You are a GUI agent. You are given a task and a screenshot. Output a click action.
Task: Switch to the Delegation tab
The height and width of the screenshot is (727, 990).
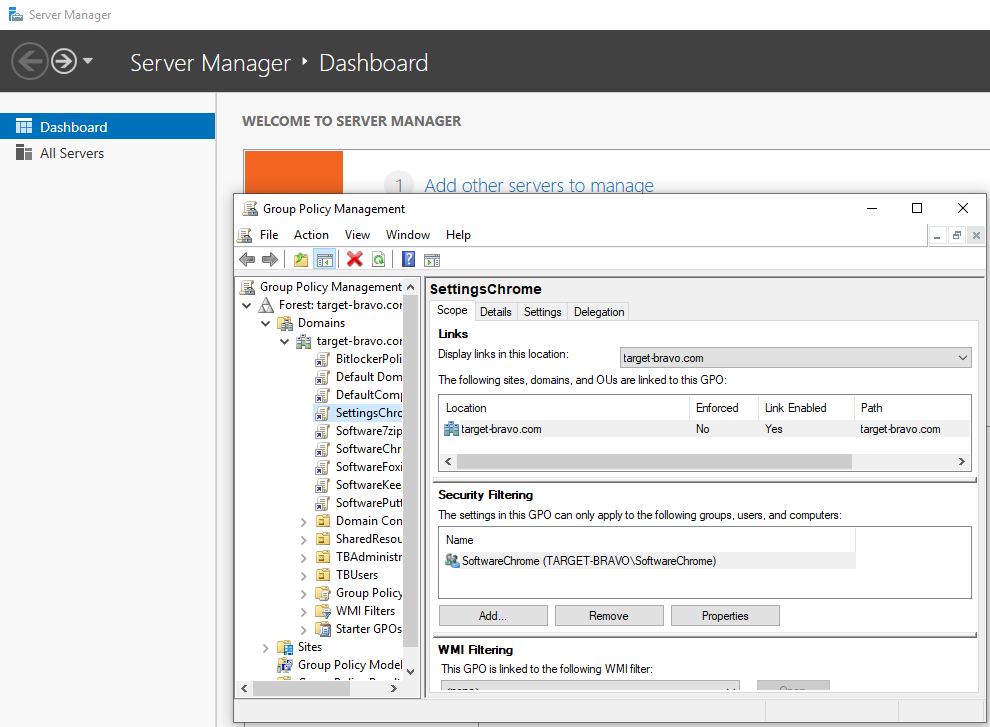pos(598,311)
